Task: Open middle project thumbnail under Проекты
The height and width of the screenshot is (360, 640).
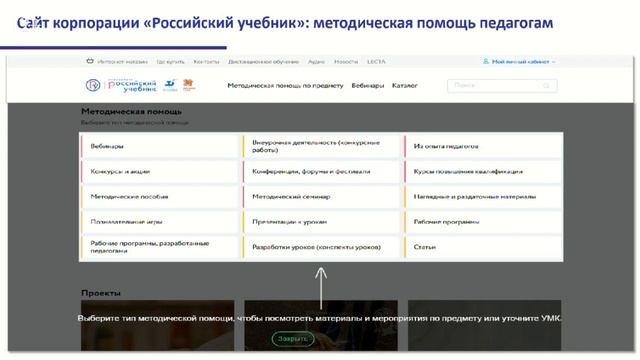Action: pos(321,325)
